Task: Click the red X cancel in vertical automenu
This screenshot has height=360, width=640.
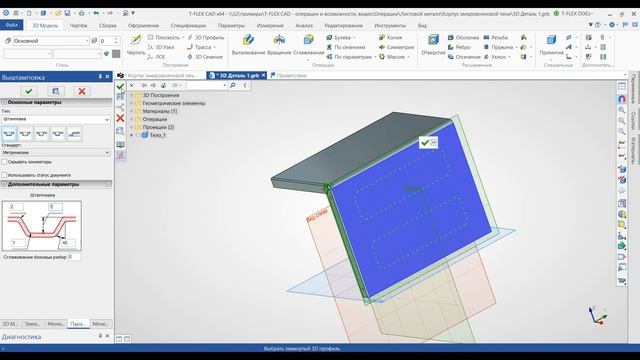Action: 120,118
